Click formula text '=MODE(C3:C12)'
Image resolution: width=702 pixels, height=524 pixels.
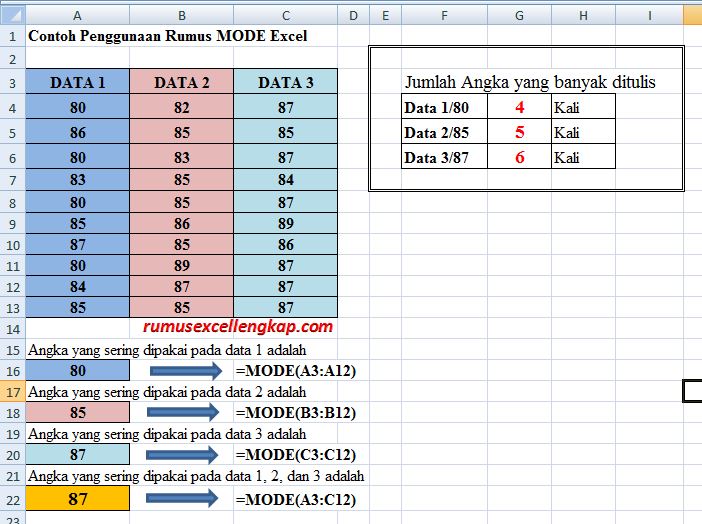click(x=296, y=455)
